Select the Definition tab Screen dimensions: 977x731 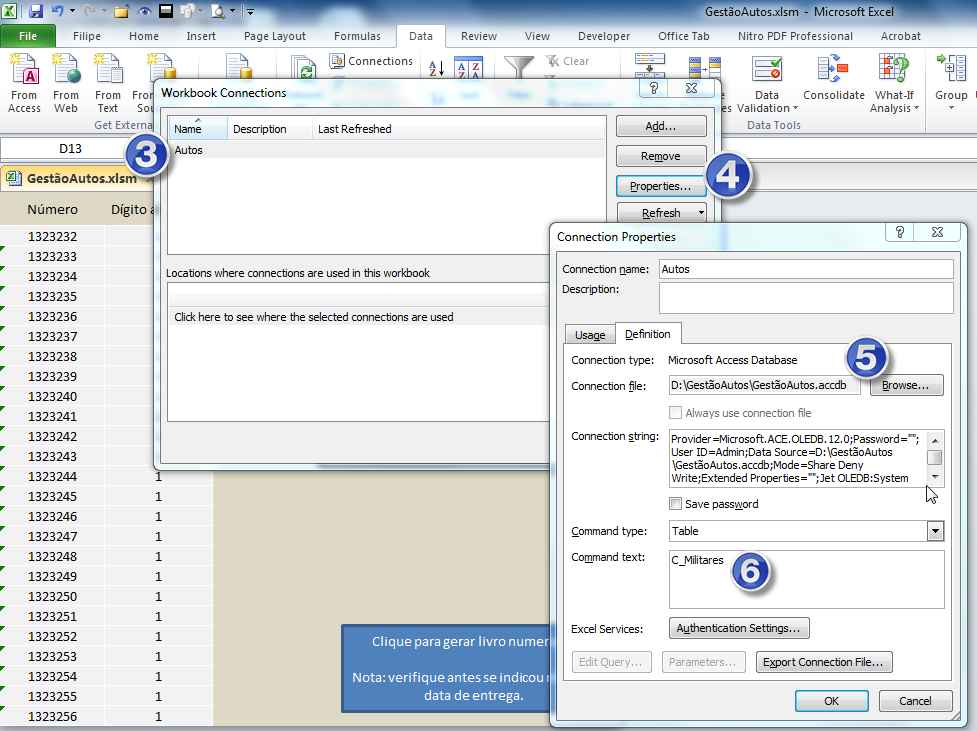point(648,334)
